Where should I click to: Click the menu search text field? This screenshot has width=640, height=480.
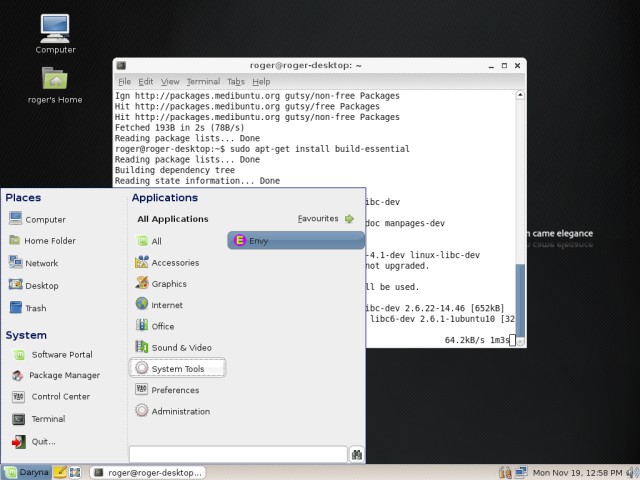point(238,454)
